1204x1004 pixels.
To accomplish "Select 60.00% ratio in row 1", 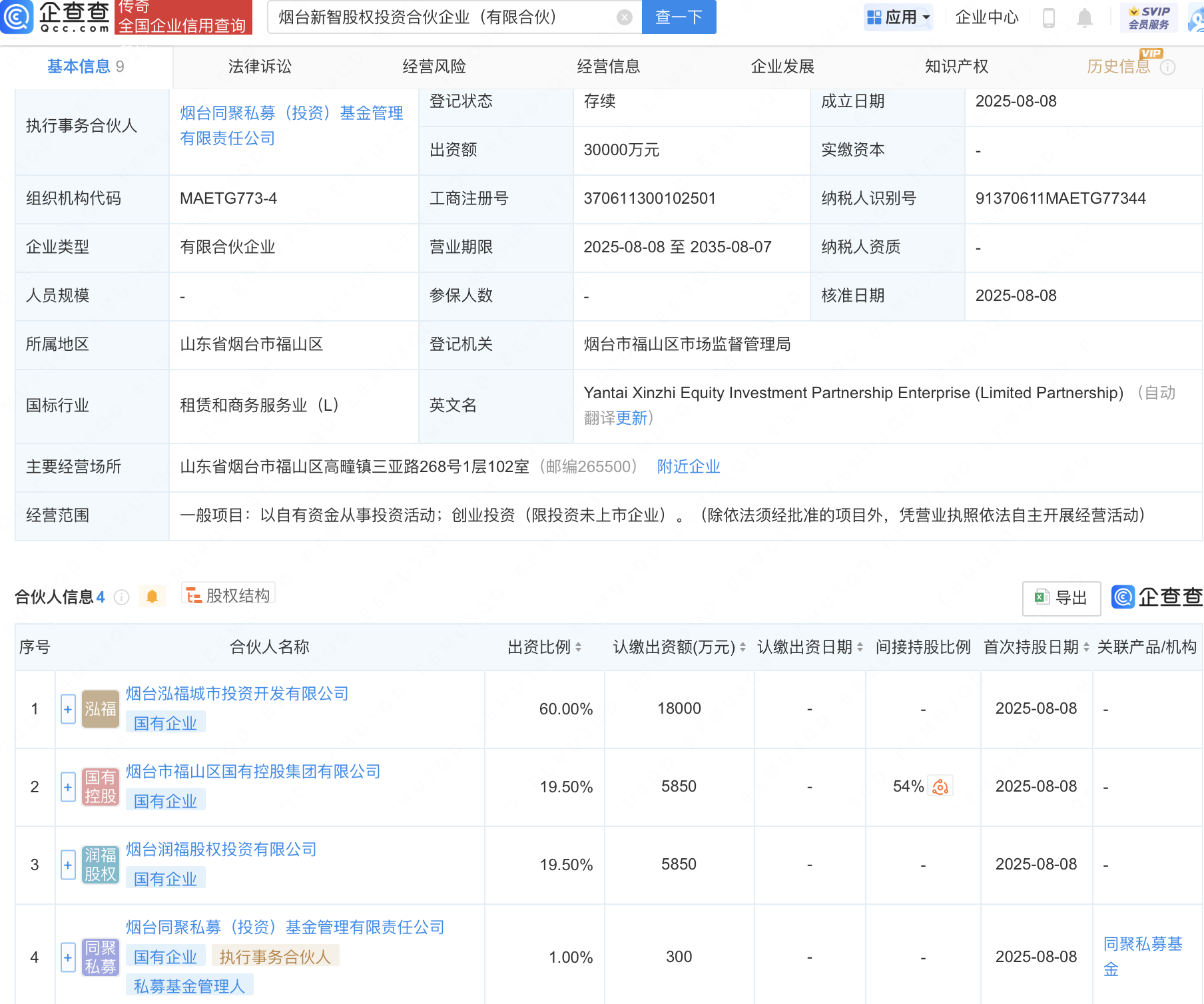I will click(566, 709).
